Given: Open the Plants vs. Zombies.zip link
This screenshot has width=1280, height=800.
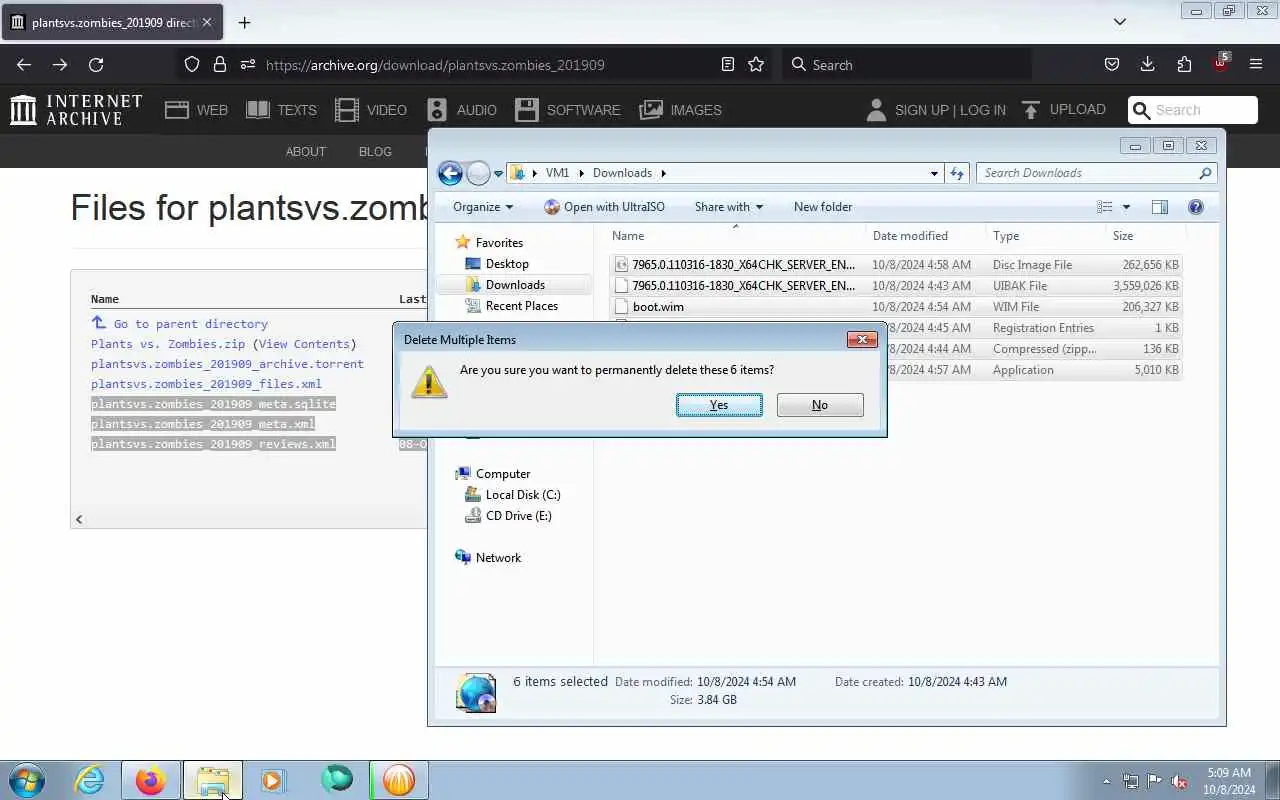Looking at the screenshot, I should click(168, 344).
